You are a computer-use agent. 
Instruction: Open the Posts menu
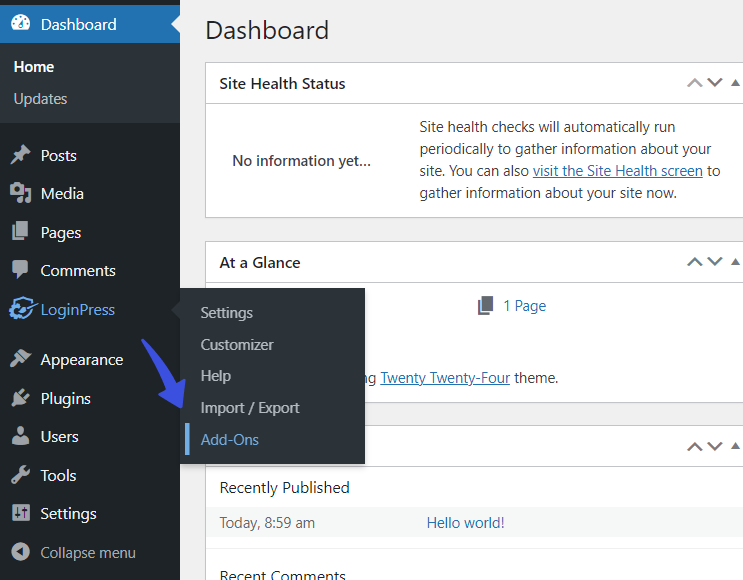[x=90, y=155]
